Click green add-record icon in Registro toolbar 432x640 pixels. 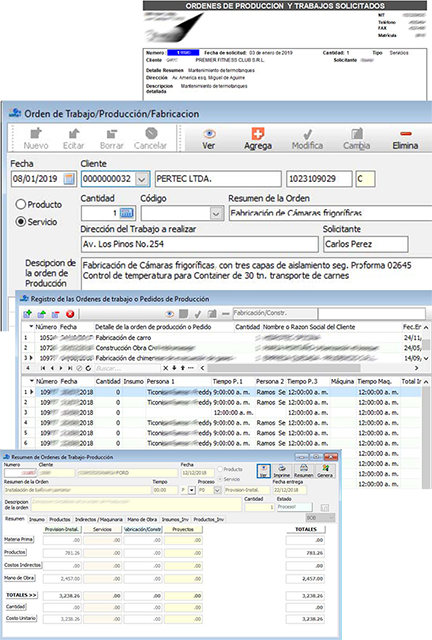pos(28,314)
